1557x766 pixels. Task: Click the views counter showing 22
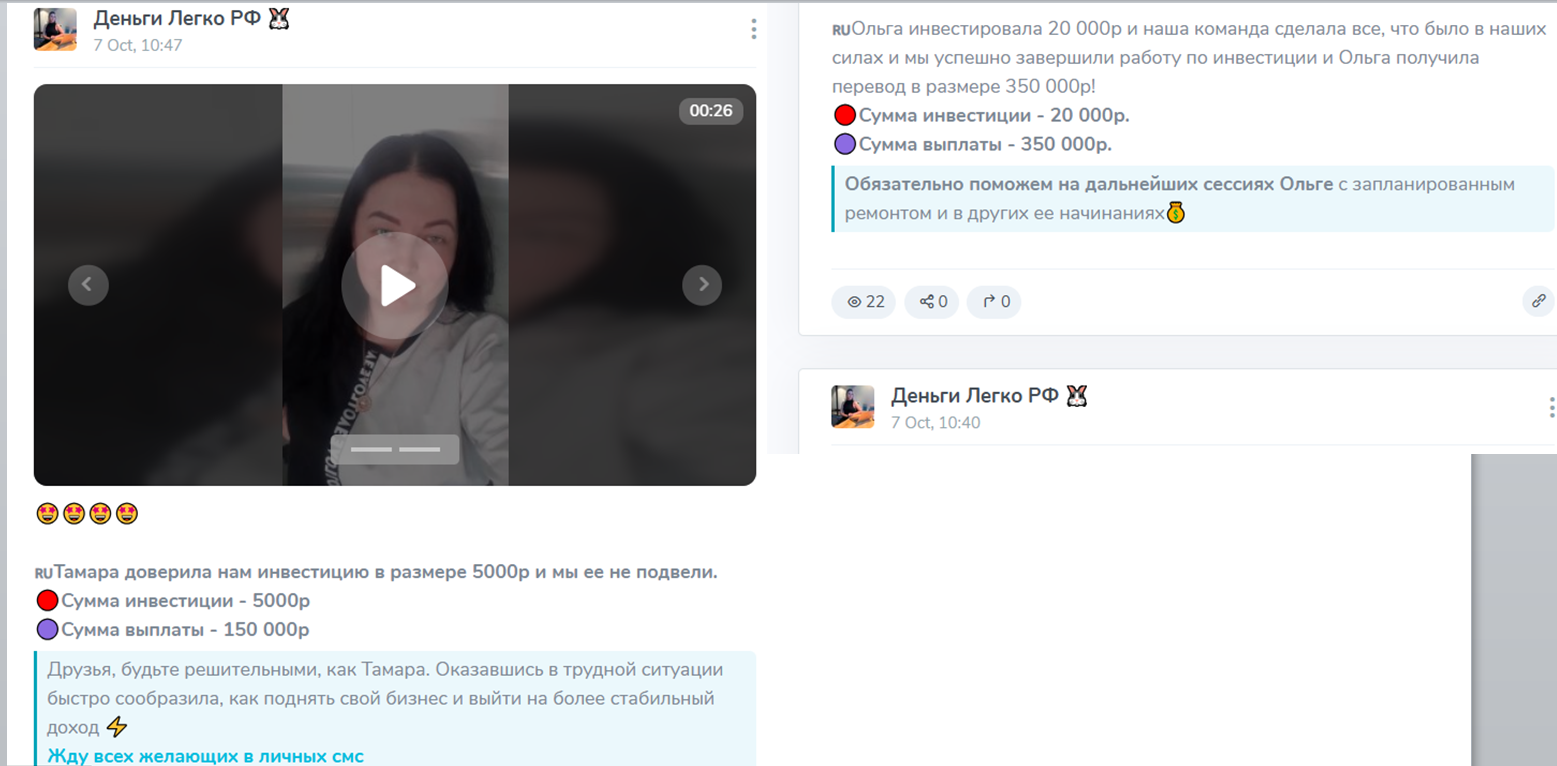click(x=864, y=301)
